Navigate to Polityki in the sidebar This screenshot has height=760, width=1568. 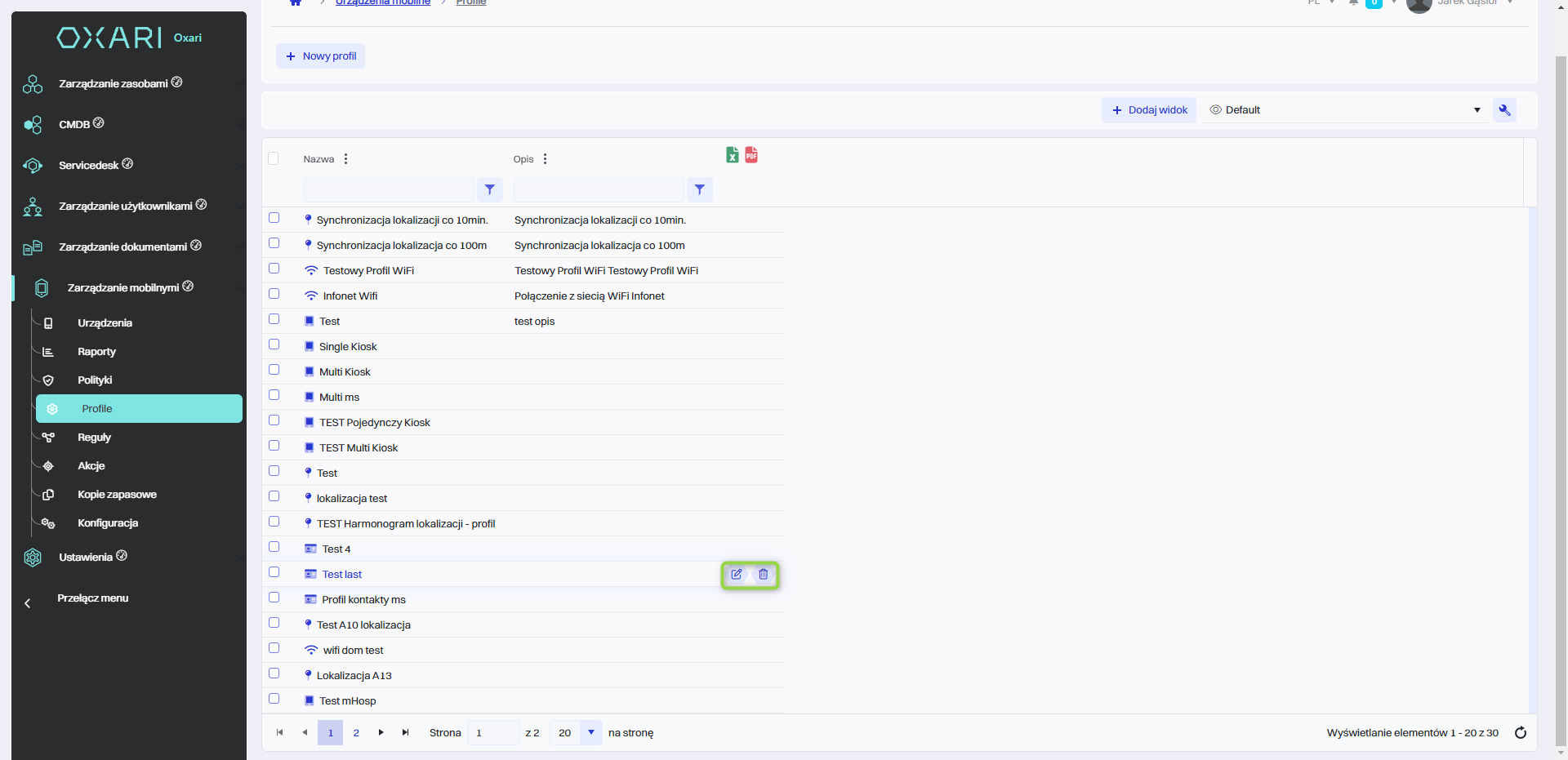(95, 380)
